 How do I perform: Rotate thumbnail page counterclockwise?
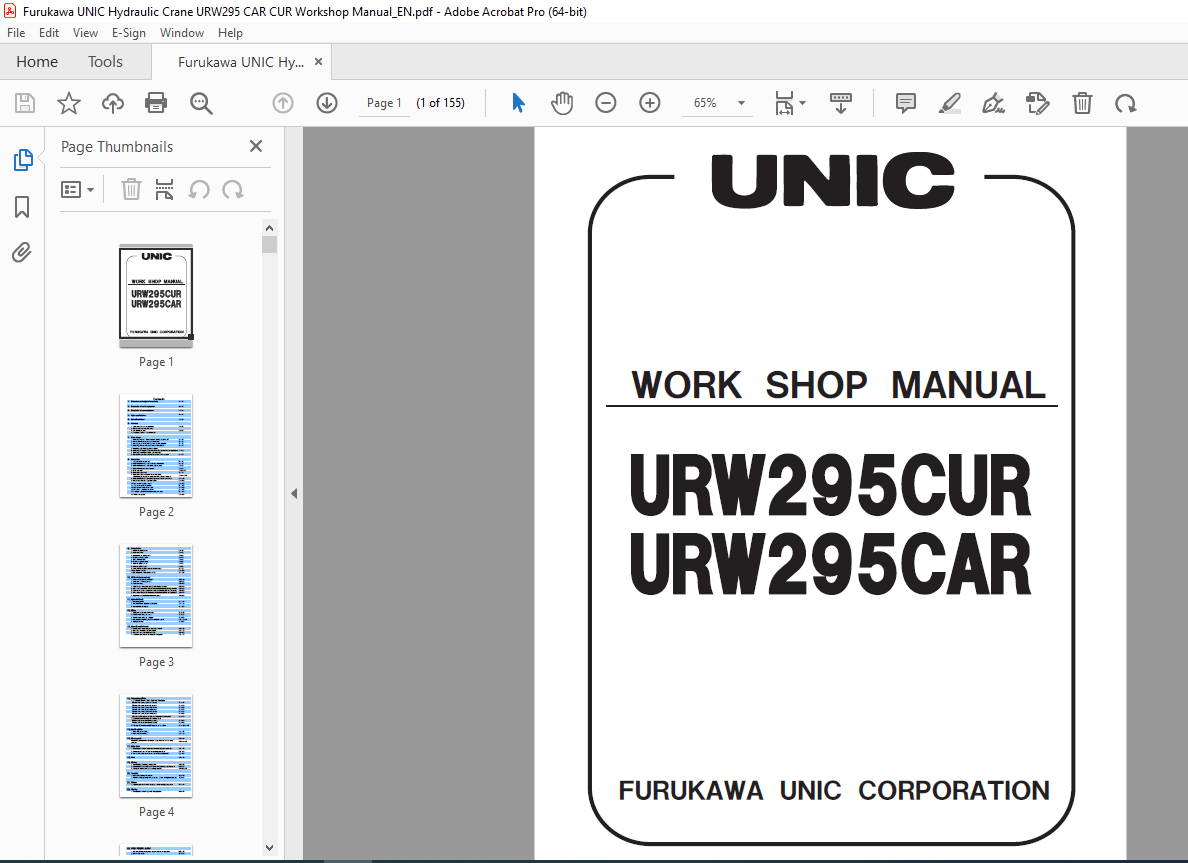[x=199, y=189]
